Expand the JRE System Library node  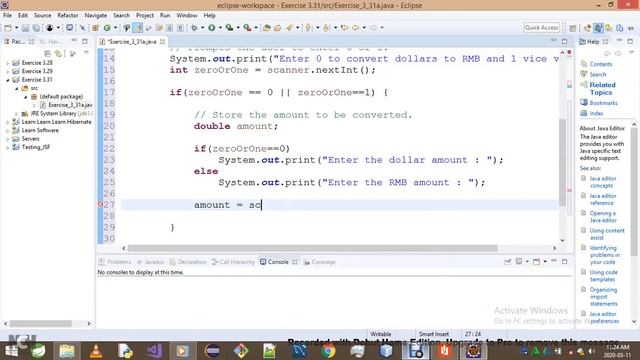pos(16,114)
